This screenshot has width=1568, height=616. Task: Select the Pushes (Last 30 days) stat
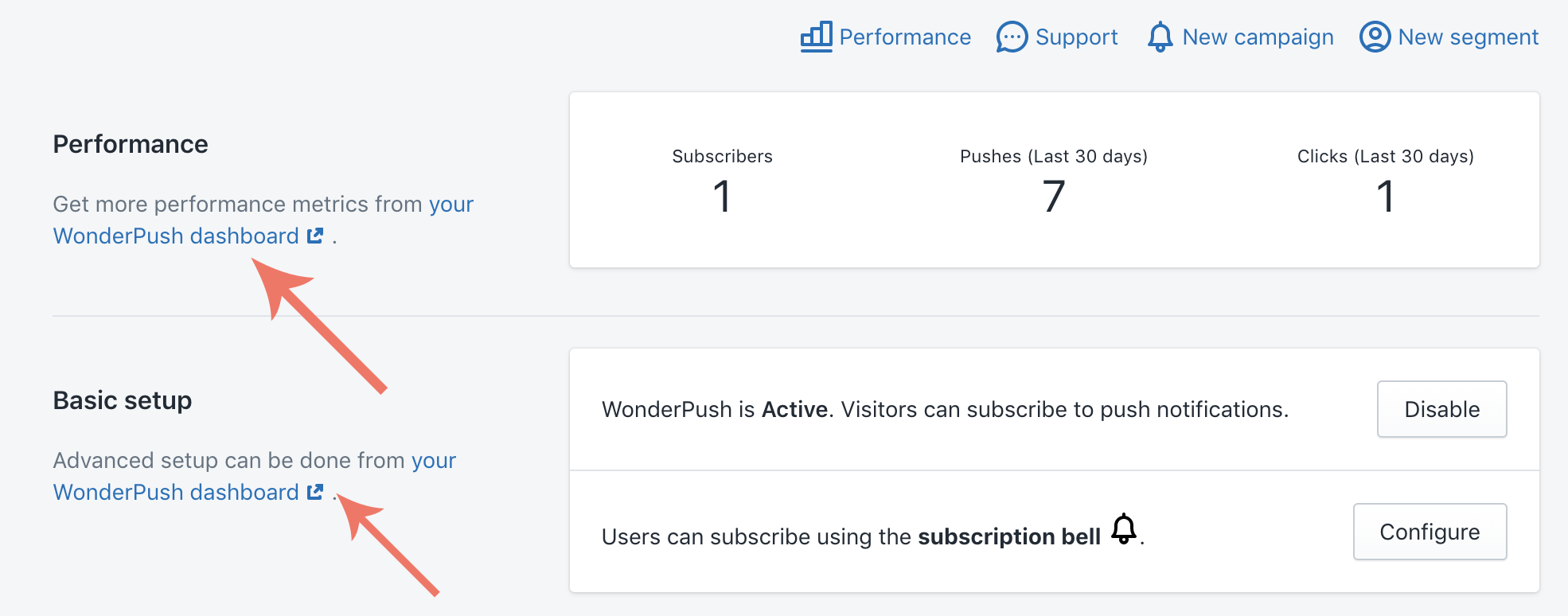(1054, 181)
